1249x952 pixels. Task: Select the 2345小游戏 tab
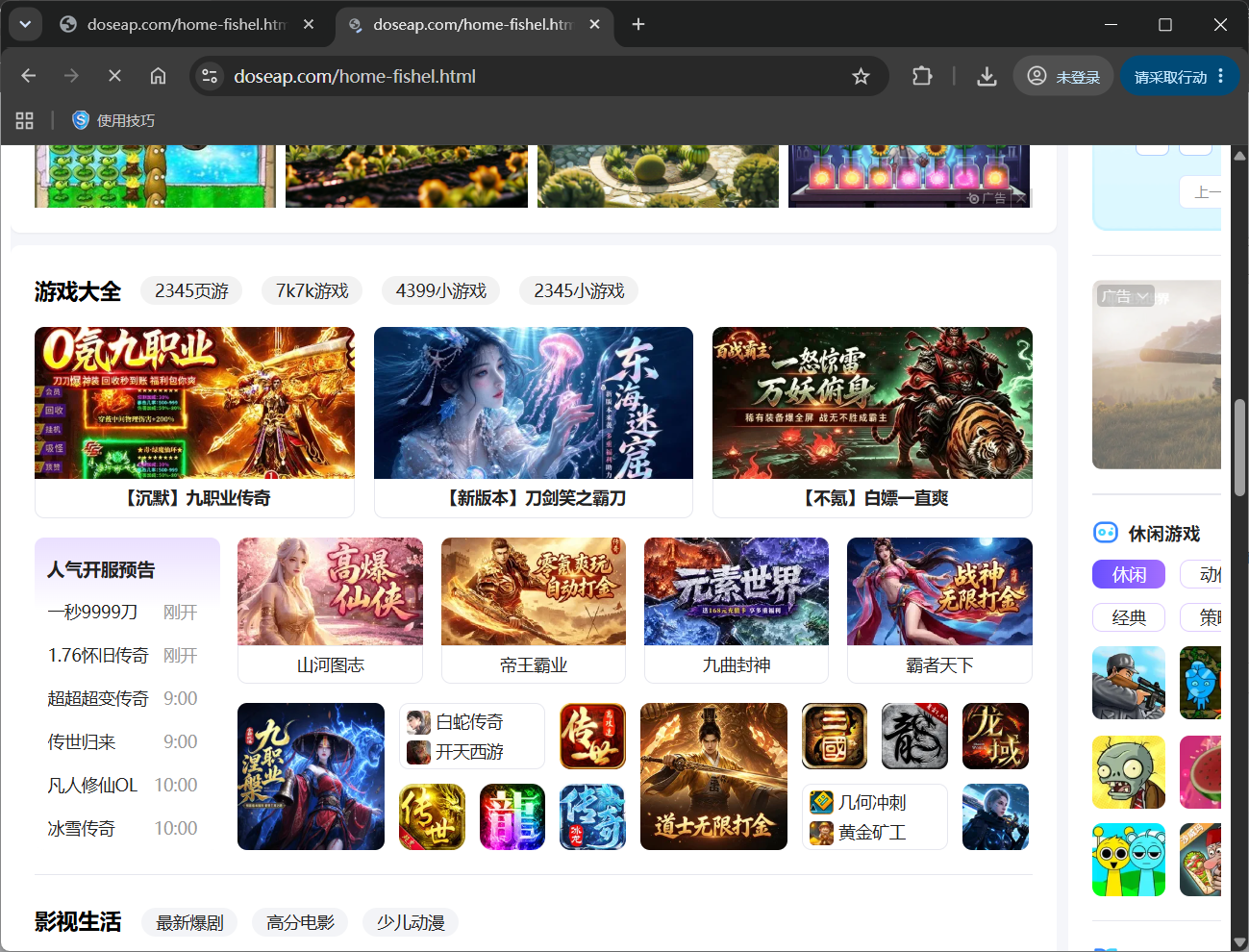580,290
